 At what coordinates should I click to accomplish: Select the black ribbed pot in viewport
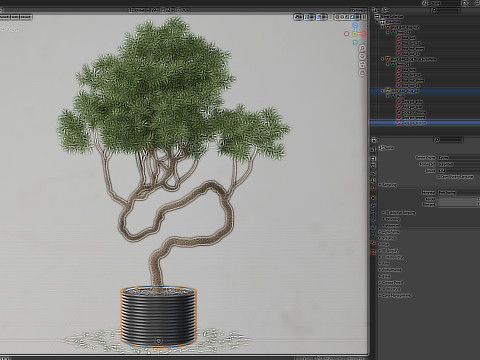[158, 317]
